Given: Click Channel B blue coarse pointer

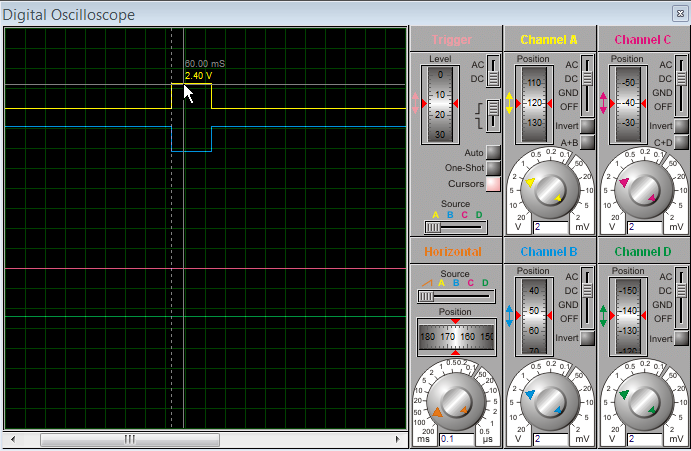Looking at the screenshot, I should (530, 394).
